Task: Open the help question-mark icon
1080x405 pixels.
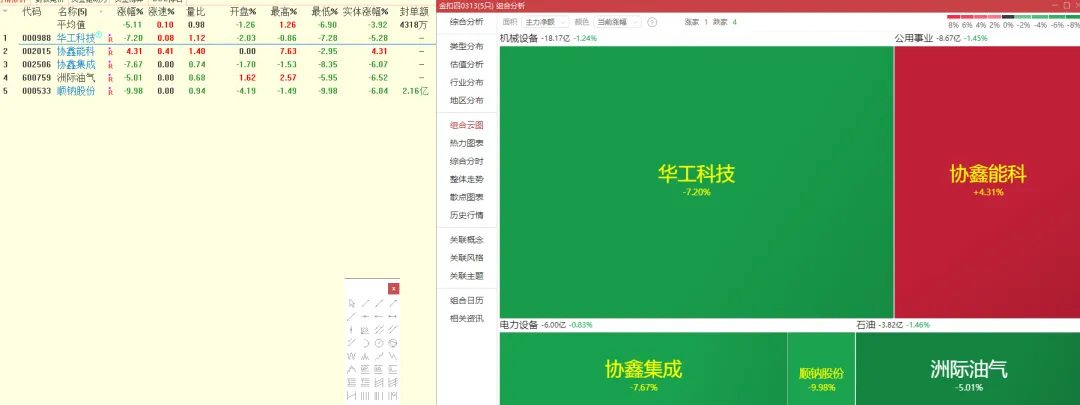Action: tap(652, 22)
